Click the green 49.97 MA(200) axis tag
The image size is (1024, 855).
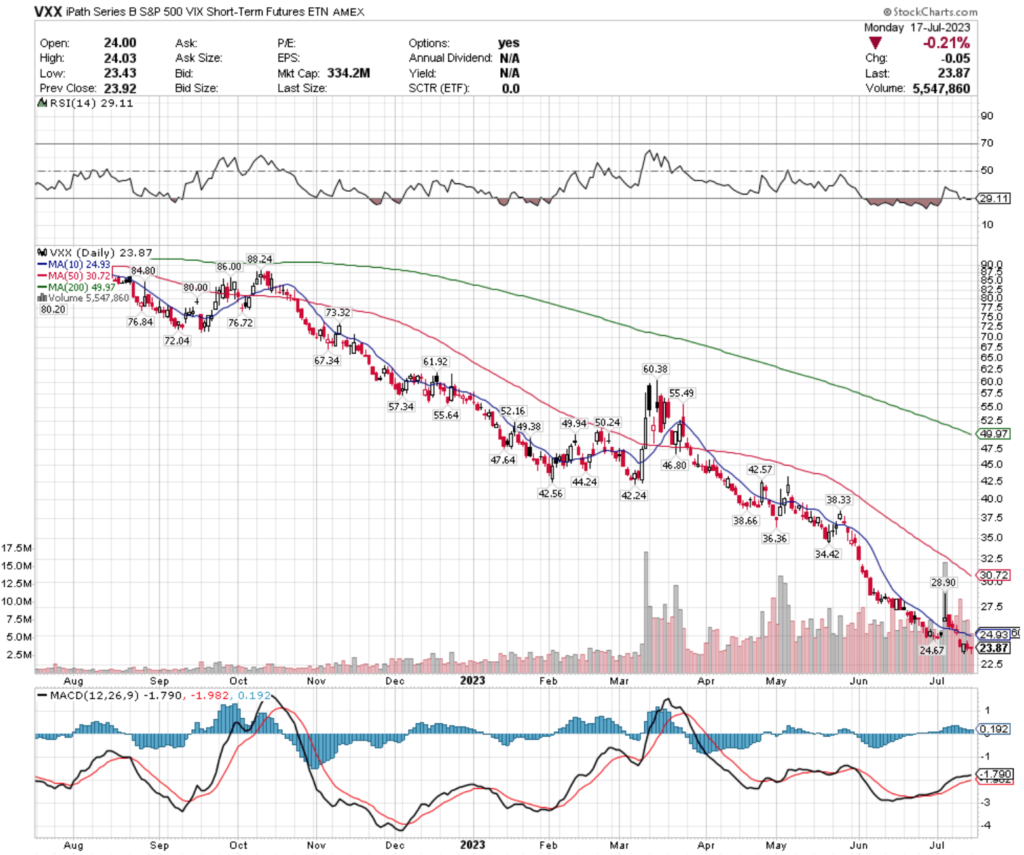tap(994, 434)
